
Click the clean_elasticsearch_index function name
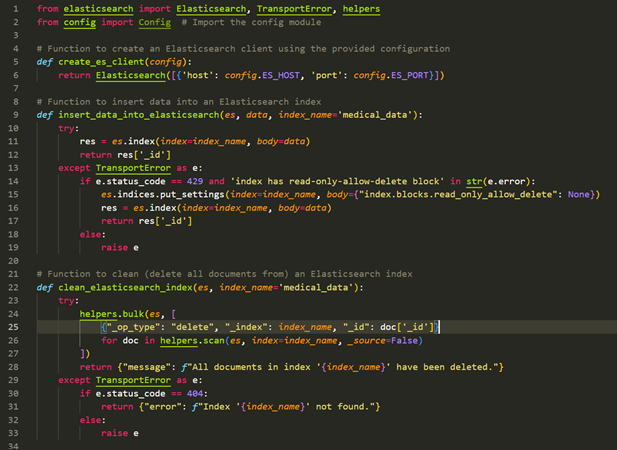126,287
